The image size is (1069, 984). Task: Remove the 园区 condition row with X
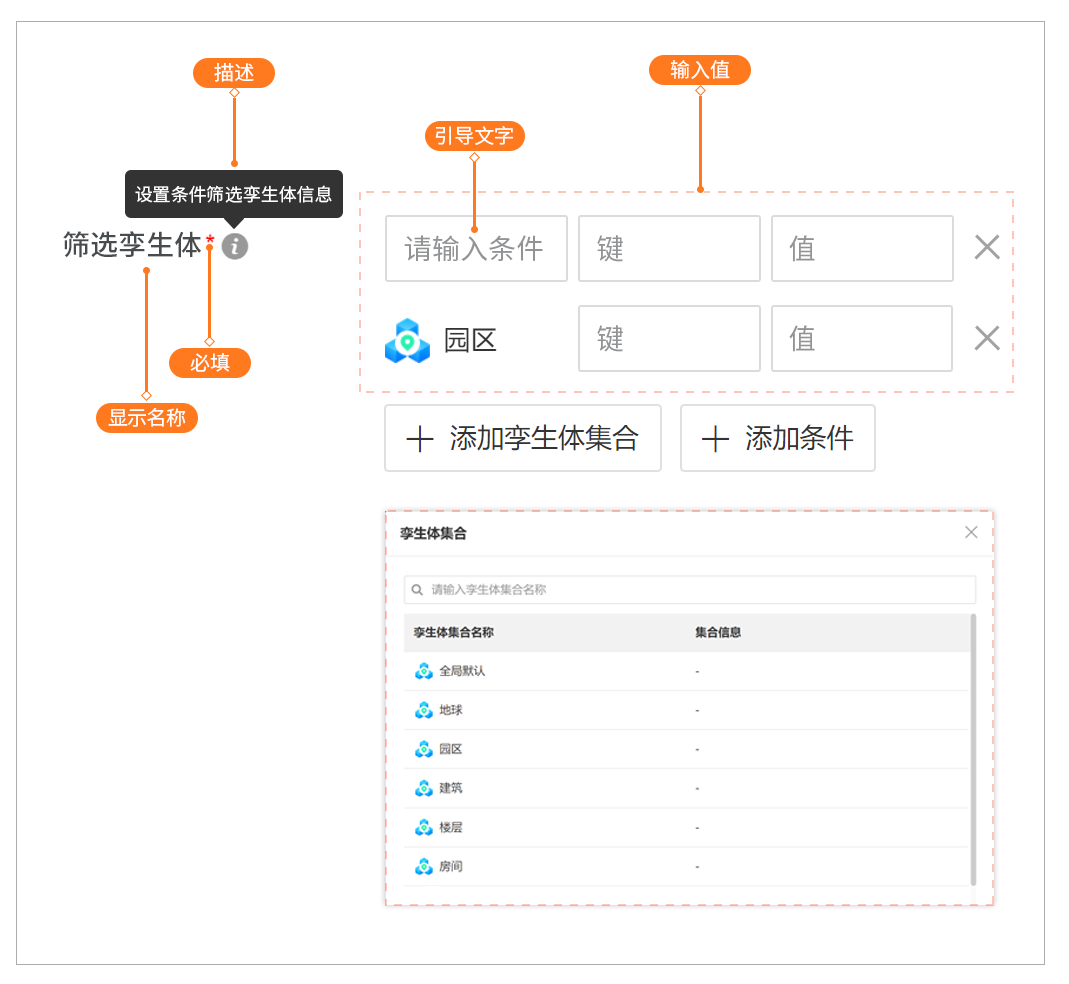point(986,339)
